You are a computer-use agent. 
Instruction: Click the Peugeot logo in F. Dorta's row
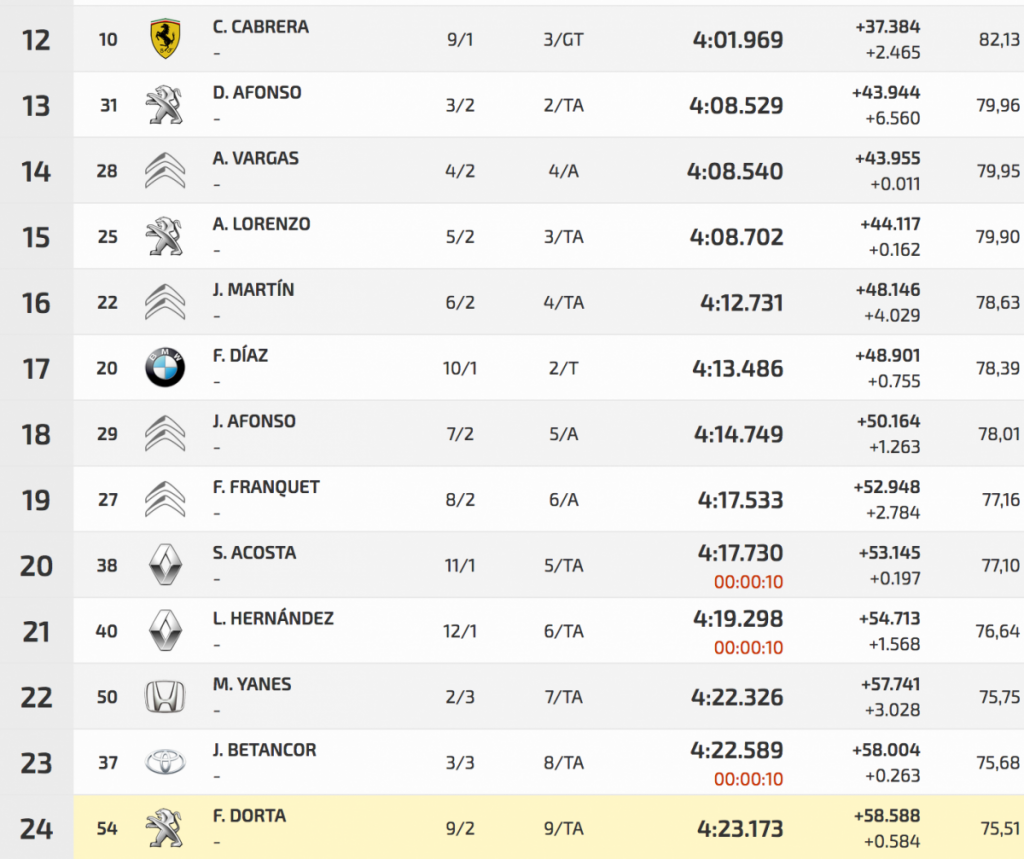[165, 829]
